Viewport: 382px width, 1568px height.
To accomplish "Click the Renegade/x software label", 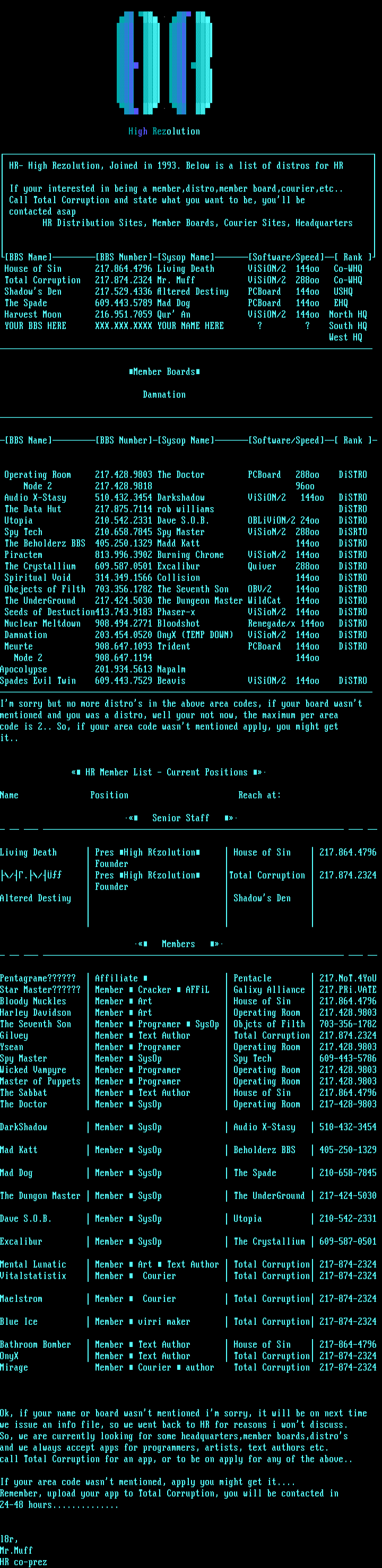I will pyautogui.click(x=271, y=624).
